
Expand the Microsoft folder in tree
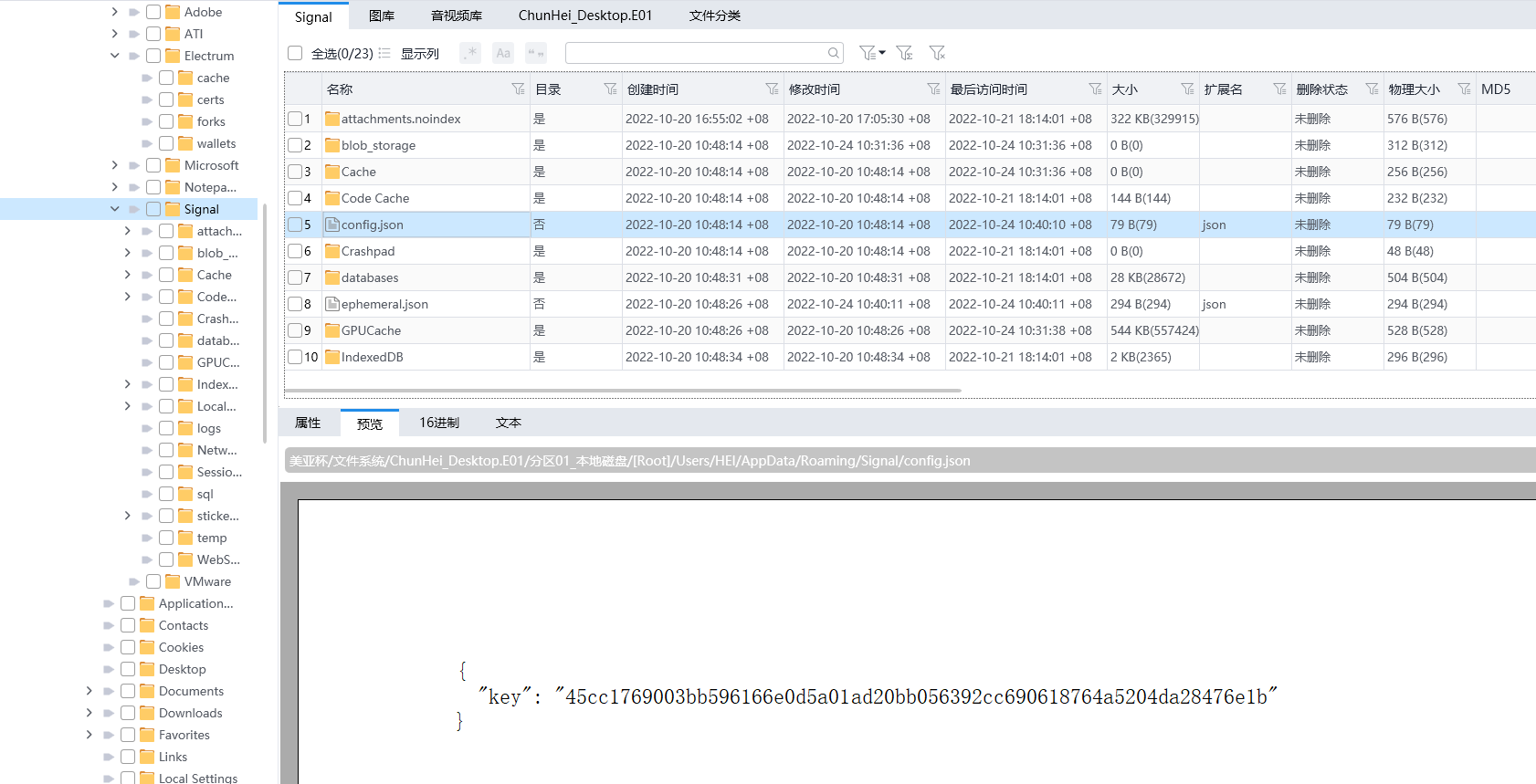click(115, 165)
